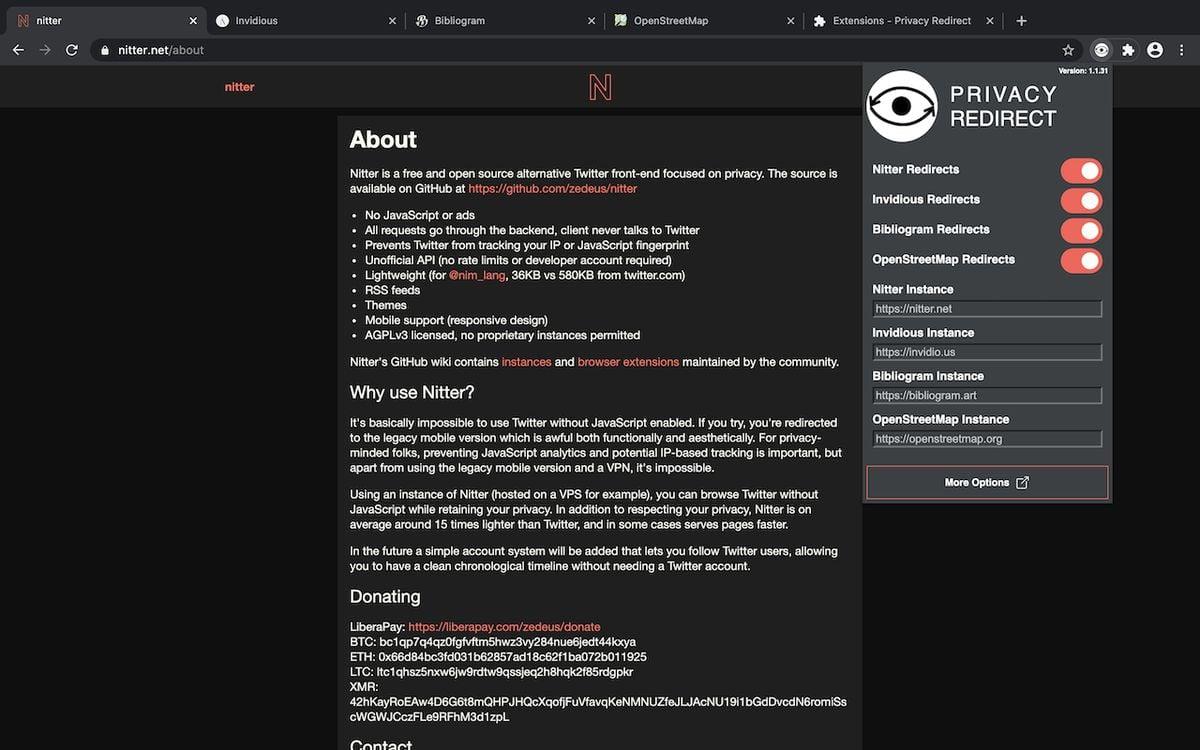This screenshot has height=750, width=1200.
Task: Close the Bibliogram tab
Action: (x=591, y=20)
